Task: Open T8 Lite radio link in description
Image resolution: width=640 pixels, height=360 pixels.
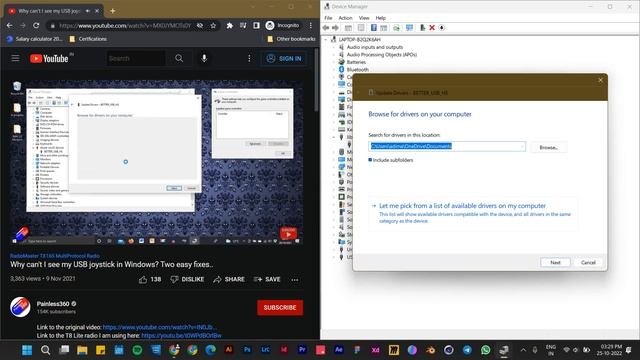Action: click(x=181, y=336)
